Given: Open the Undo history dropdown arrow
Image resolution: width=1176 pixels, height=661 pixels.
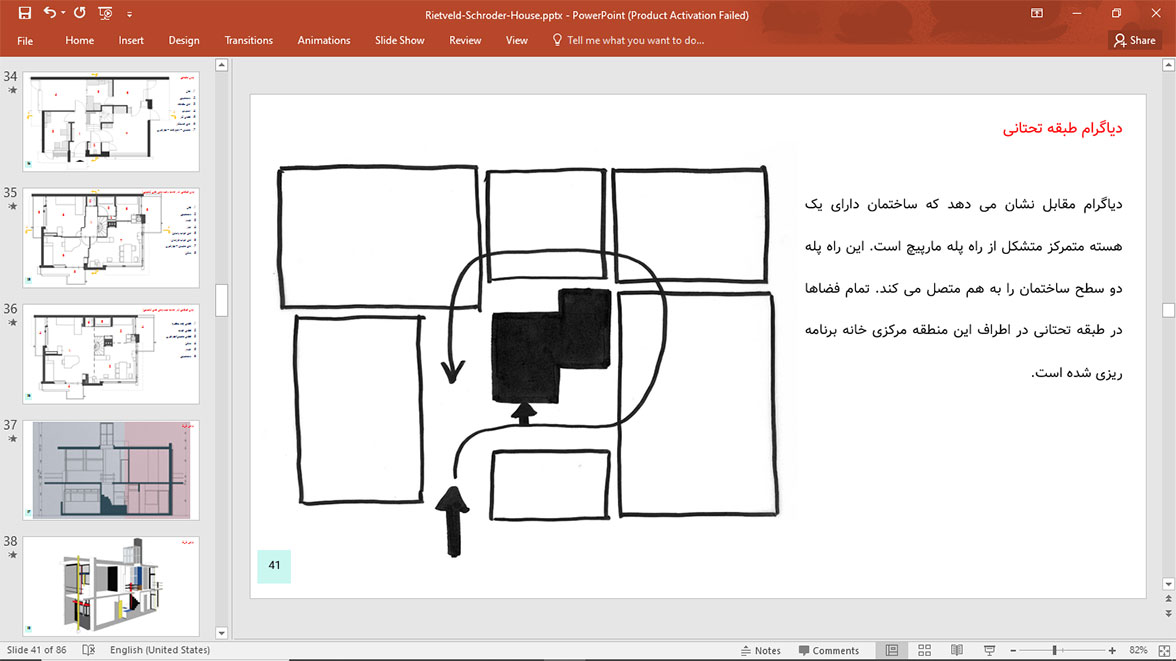Looking at the screenshot, I should point(63,14).
